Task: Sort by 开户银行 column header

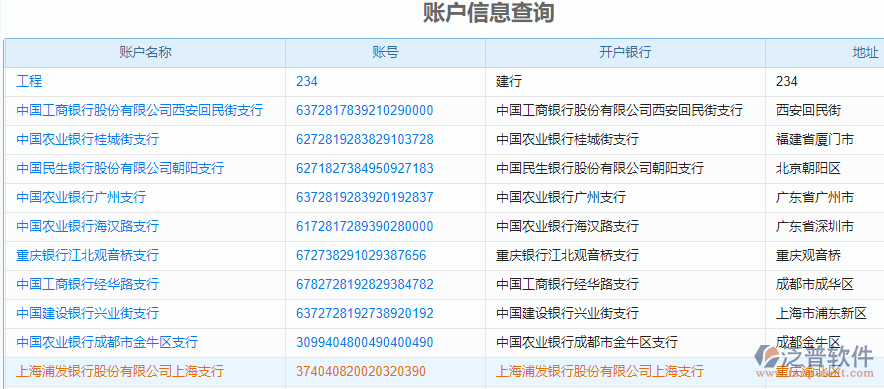Action: [x=625, y=52]
